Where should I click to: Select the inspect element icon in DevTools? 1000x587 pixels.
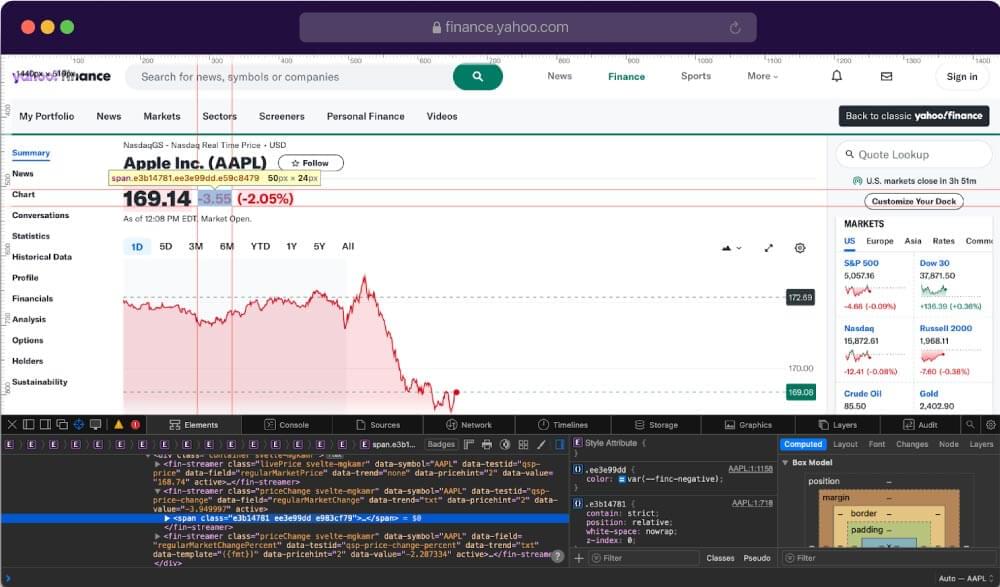78,424
